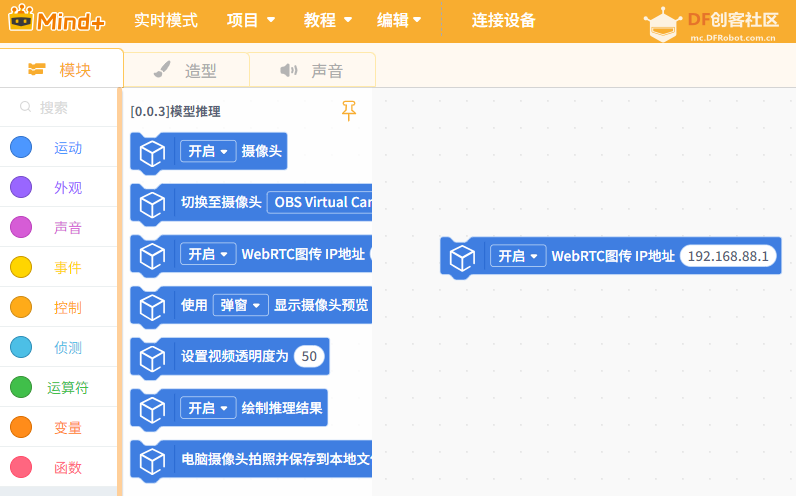Click 运动 category label
This screenshot has height=496, width=796.
click(68, 148)
